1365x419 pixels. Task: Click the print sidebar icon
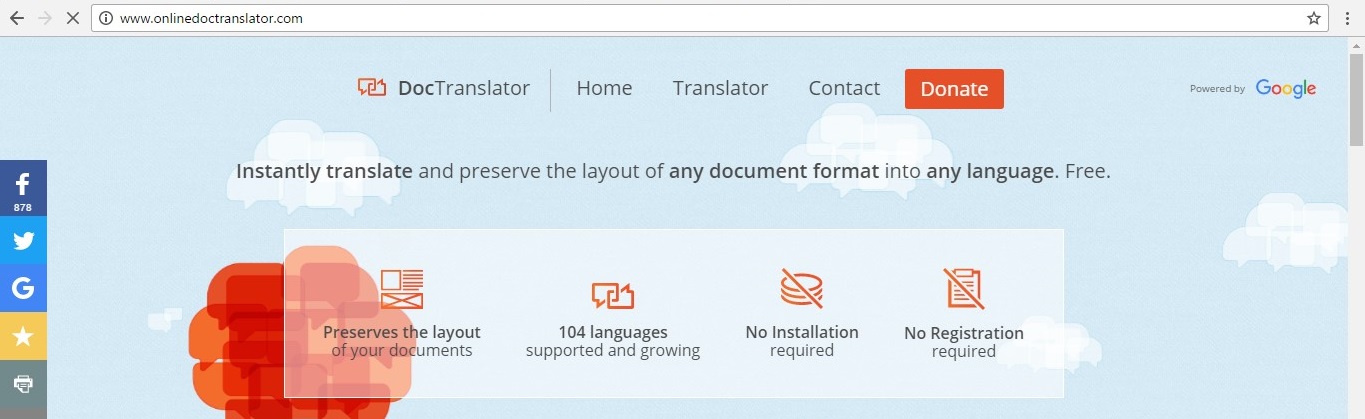pos(23,383)
